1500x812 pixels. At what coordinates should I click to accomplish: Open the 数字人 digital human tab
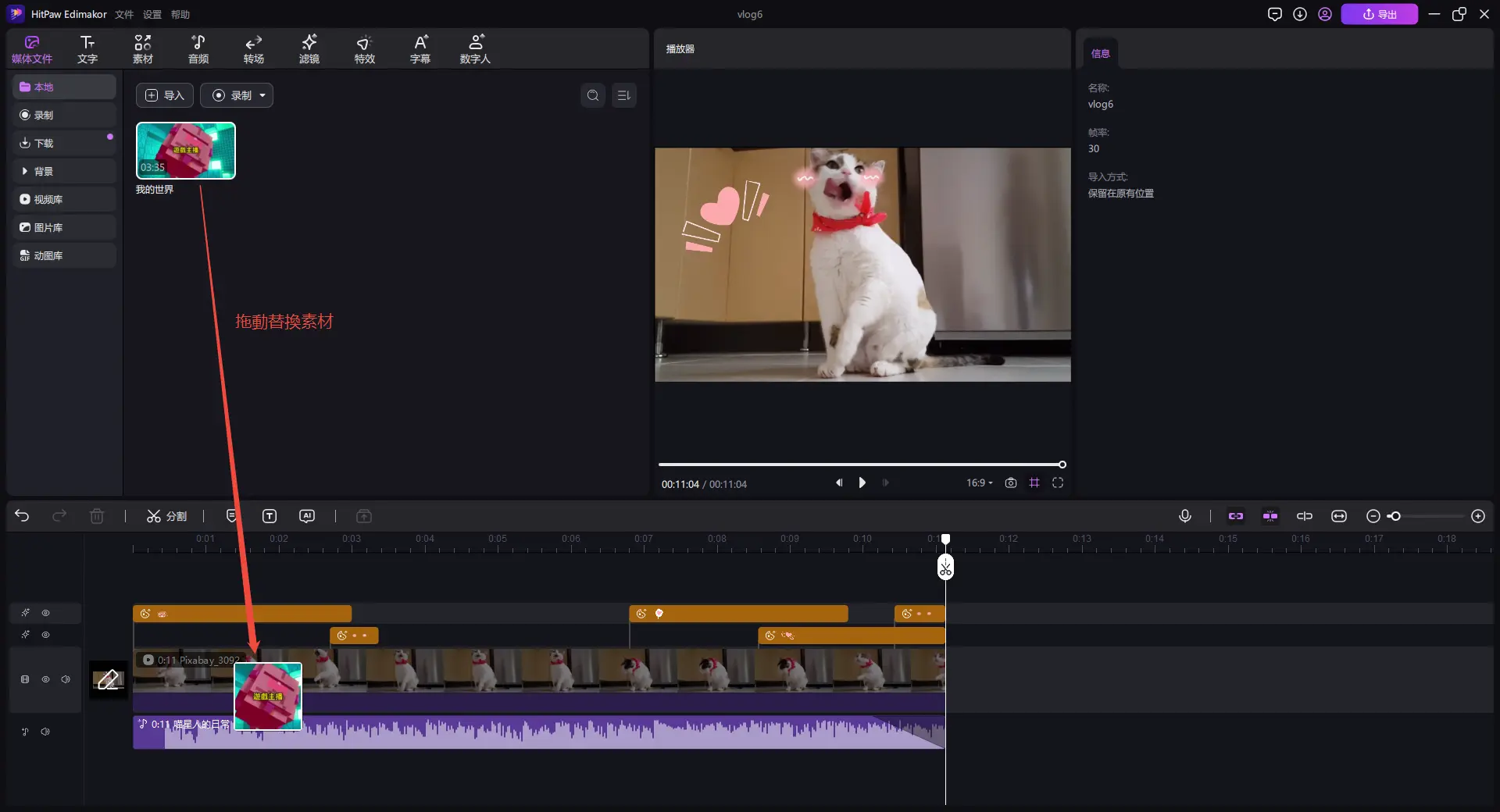475,49
